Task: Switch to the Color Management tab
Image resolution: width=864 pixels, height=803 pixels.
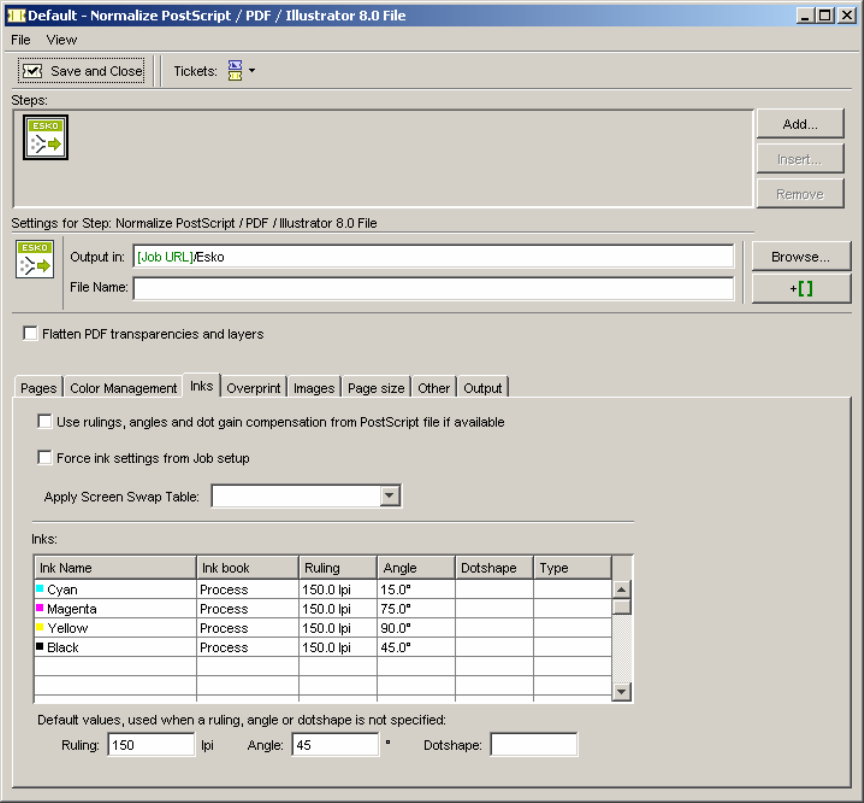Action: [x=123, y=388]
